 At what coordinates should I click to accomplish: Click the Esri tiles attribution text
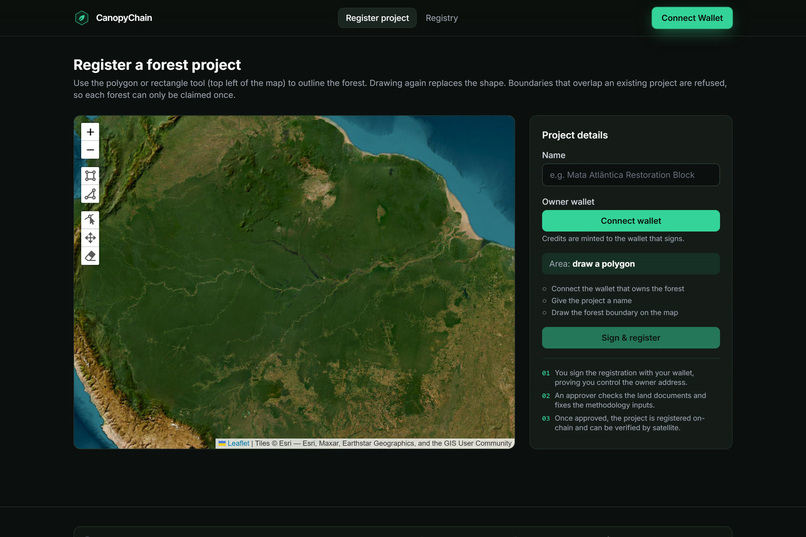coord(383,443)
